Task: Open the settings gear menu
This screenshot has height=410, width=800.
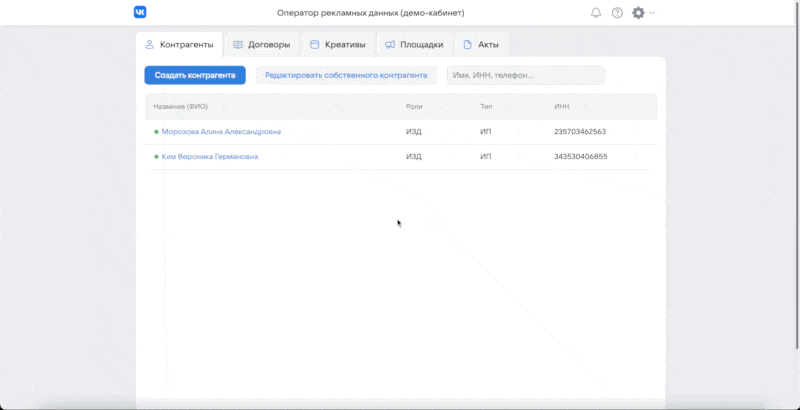Action: click(638, 13)
